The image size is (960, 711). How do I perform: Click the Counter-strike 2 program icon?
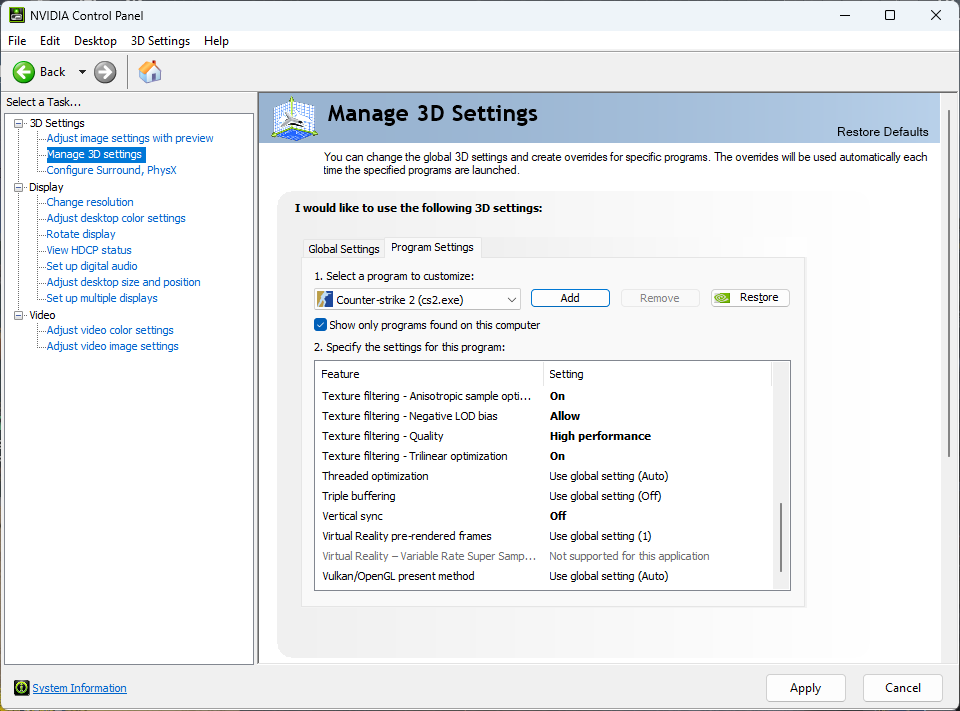pos(325,298)
